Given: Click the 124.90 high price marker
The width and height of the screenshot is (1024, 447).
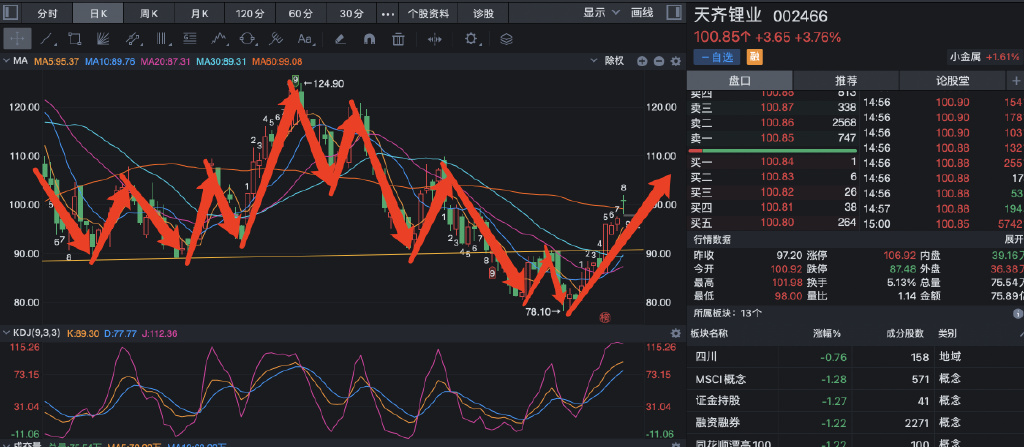Looking at the screenshot, I should click(x=324, y=84).
